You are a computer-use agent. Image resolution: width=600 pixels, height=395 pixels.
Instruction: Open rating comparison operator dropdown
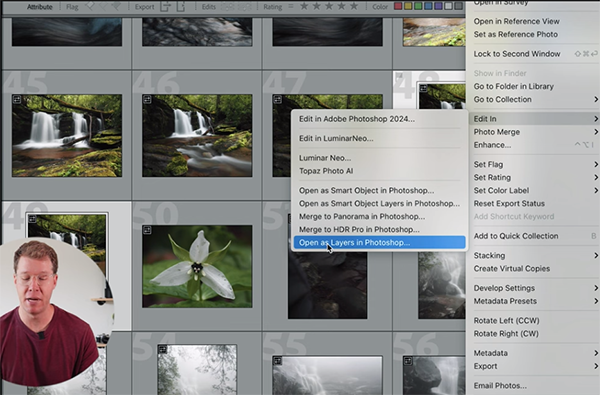point(291,7)
